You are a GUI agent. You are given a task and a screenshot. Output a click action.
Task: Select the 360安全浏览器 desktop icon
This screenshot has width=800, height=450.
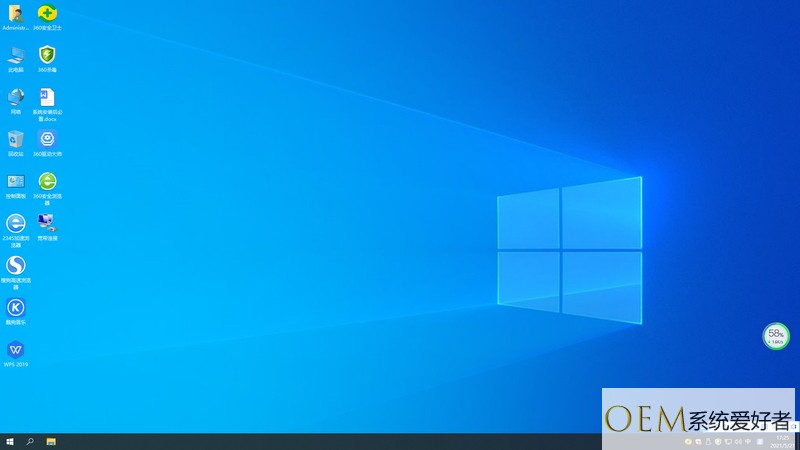click(47, 188)
